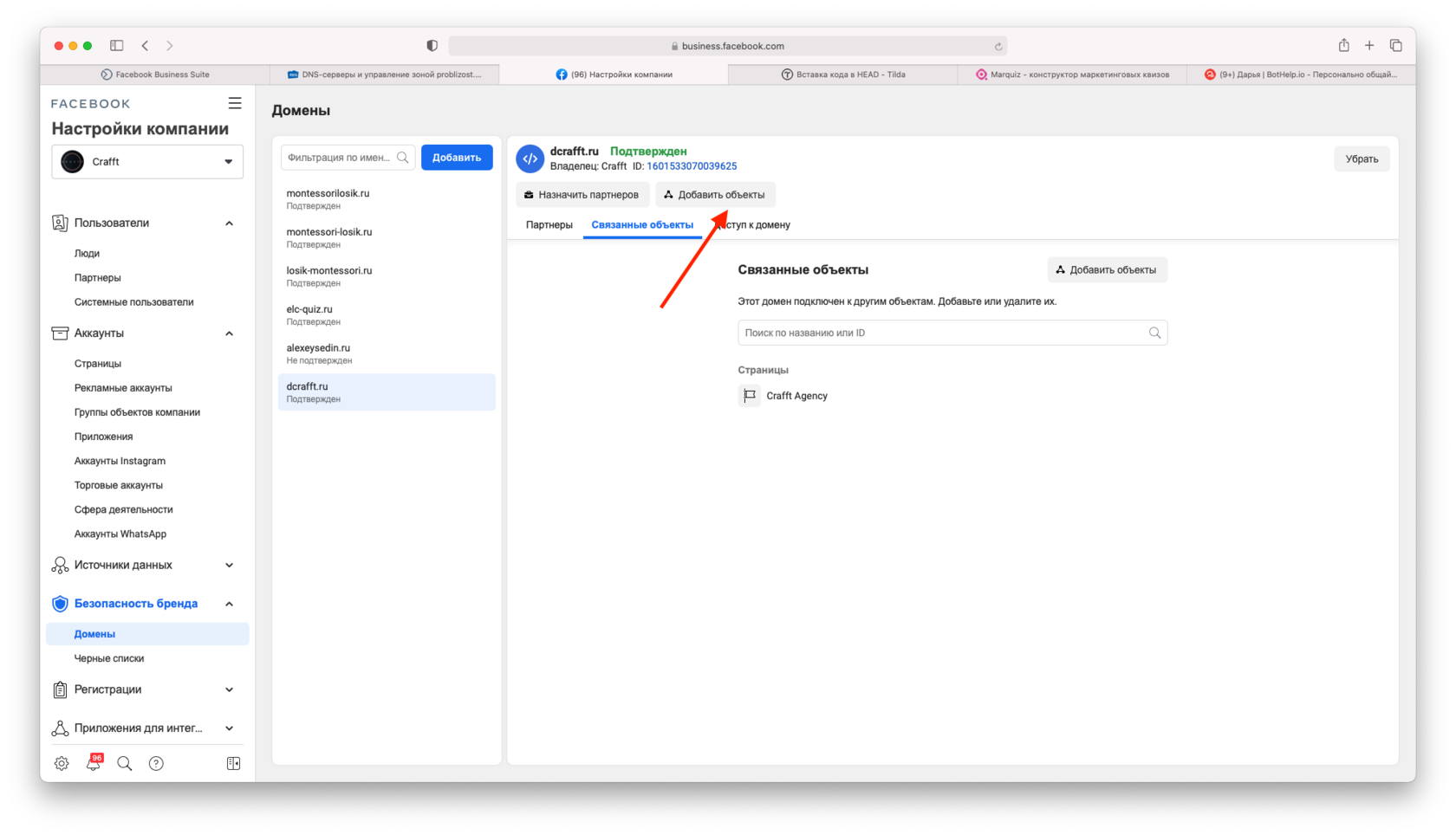Toggle the sidebar collapse panel icon
Viewport: 1456px width, 835px height.
tap(233, 763)
